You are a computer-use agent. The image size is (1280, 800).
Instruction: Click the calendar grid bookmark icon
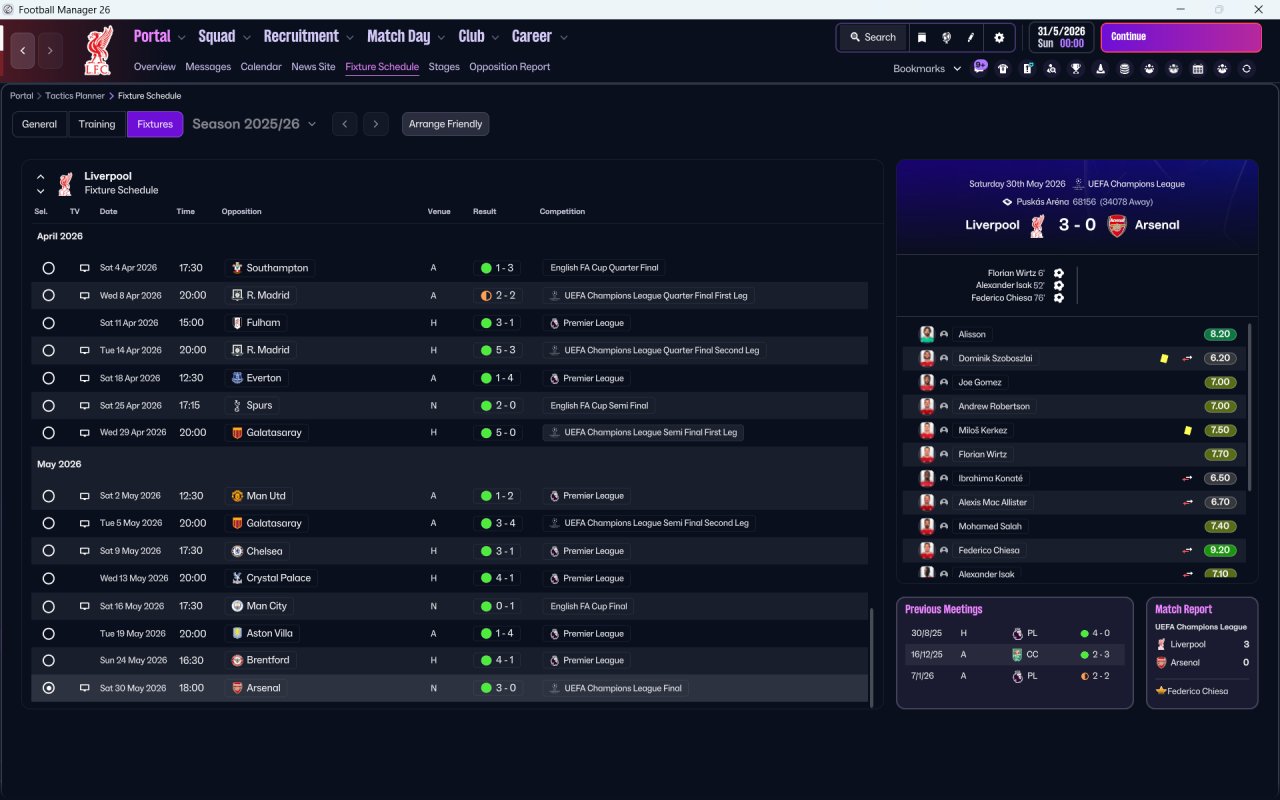pos(1198,69)
